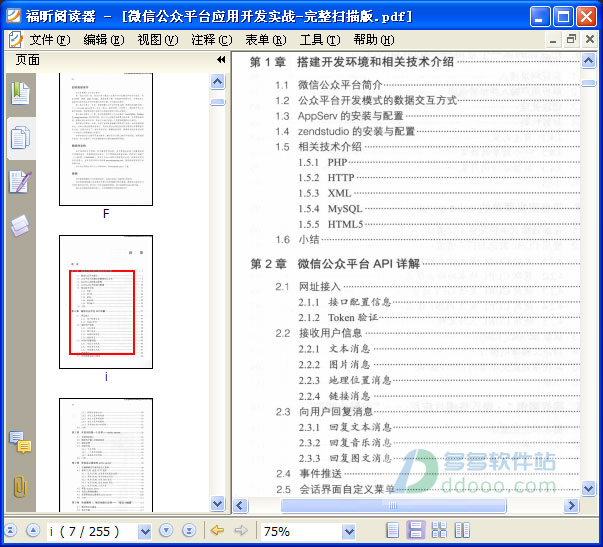Switch to facing pages layout

462,530
